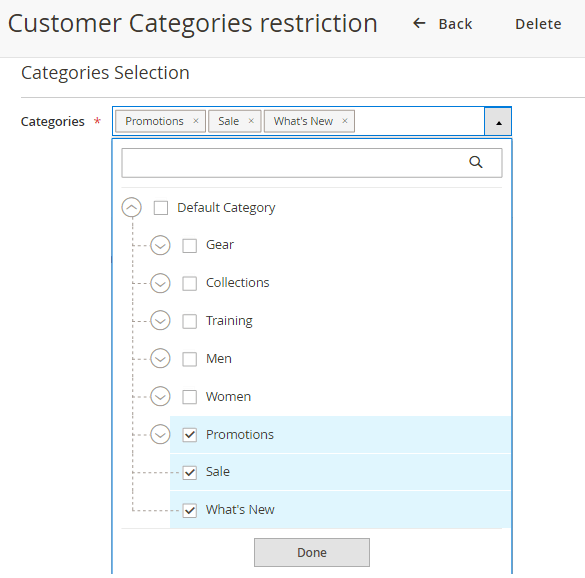Remove the What's New tag chip
Screen dimensions: 585x578
345,121
